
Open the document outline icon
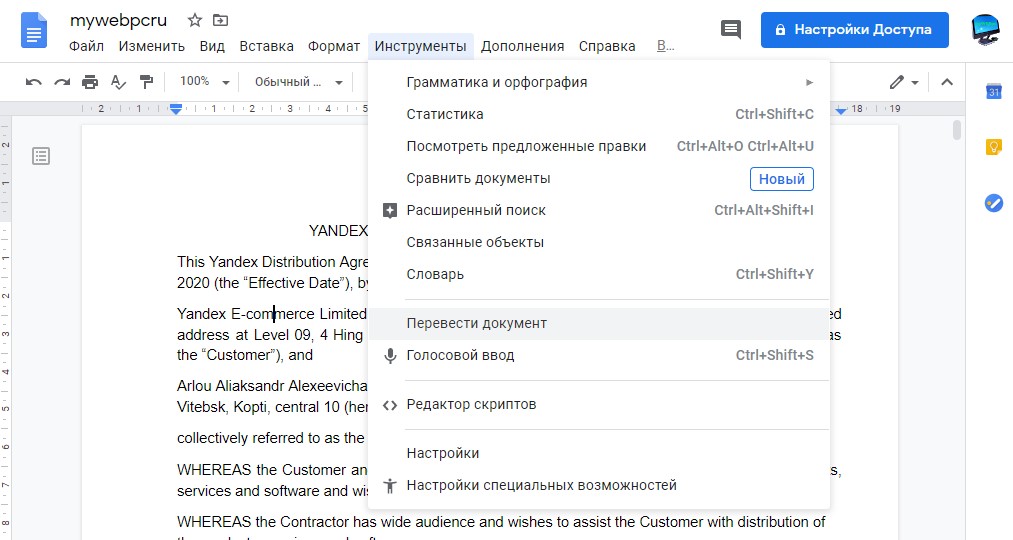click(41, 156)
